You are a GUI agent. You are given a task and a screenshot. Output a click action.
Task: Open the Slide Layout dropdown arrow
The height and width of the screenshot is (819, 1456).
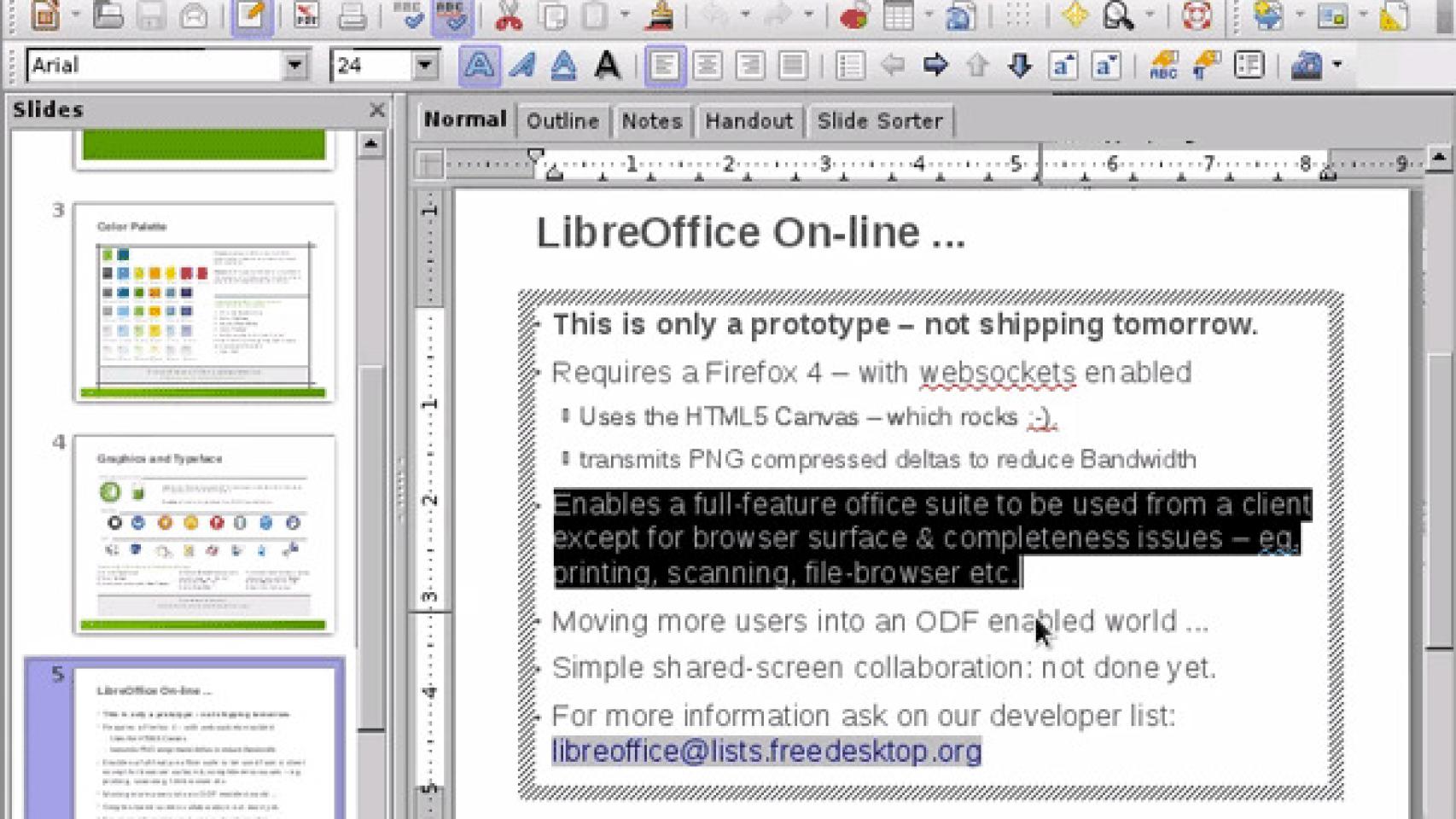pyautogui.click(x=1362, y=15)
